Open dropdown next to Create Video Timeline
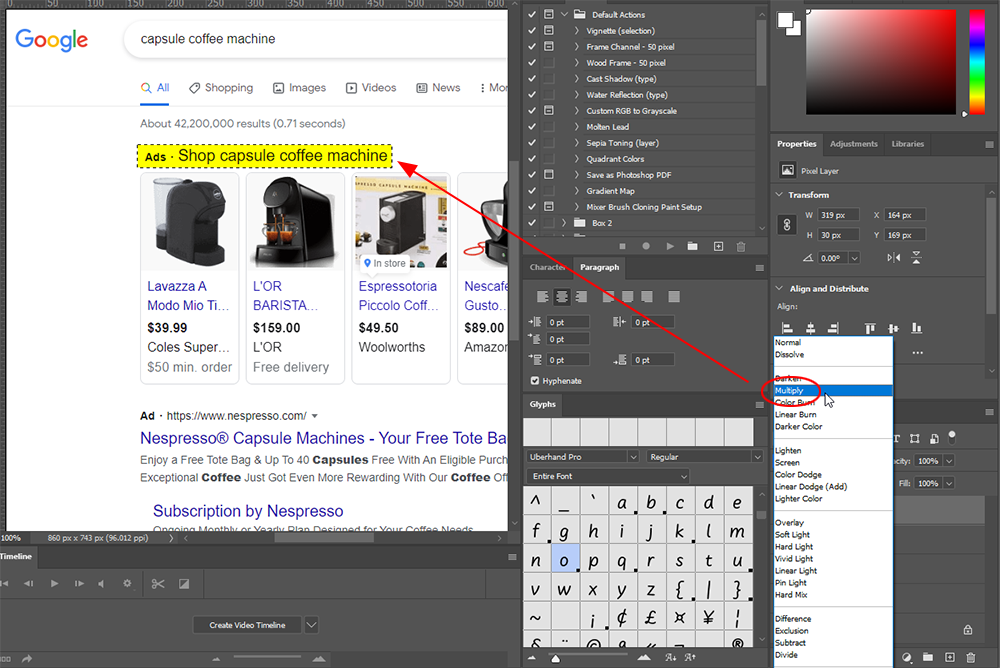Viewport: 1000px width, 668px height. (x=311, y=625)
